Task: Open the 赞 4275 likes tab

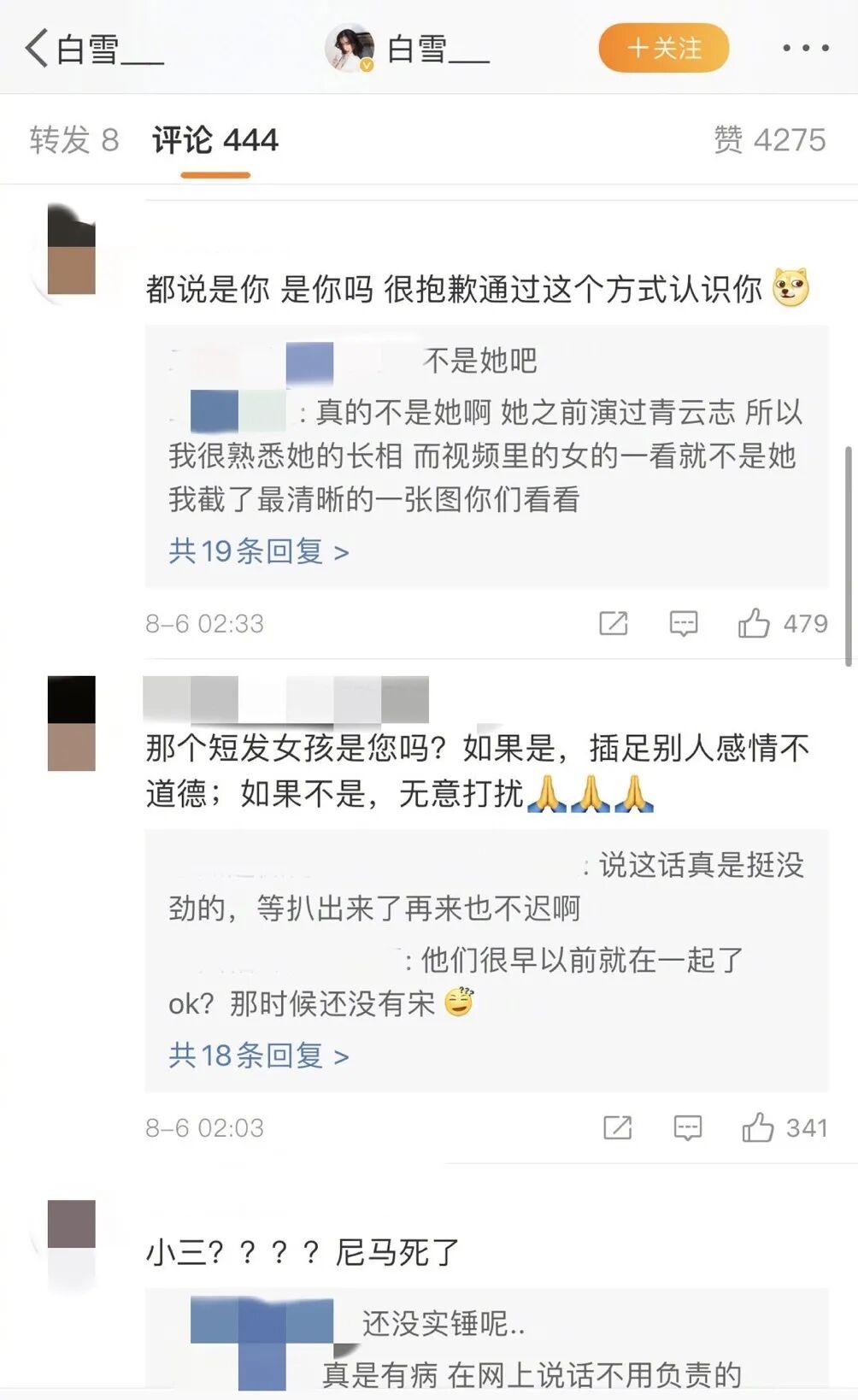Action: click(769, 139)
